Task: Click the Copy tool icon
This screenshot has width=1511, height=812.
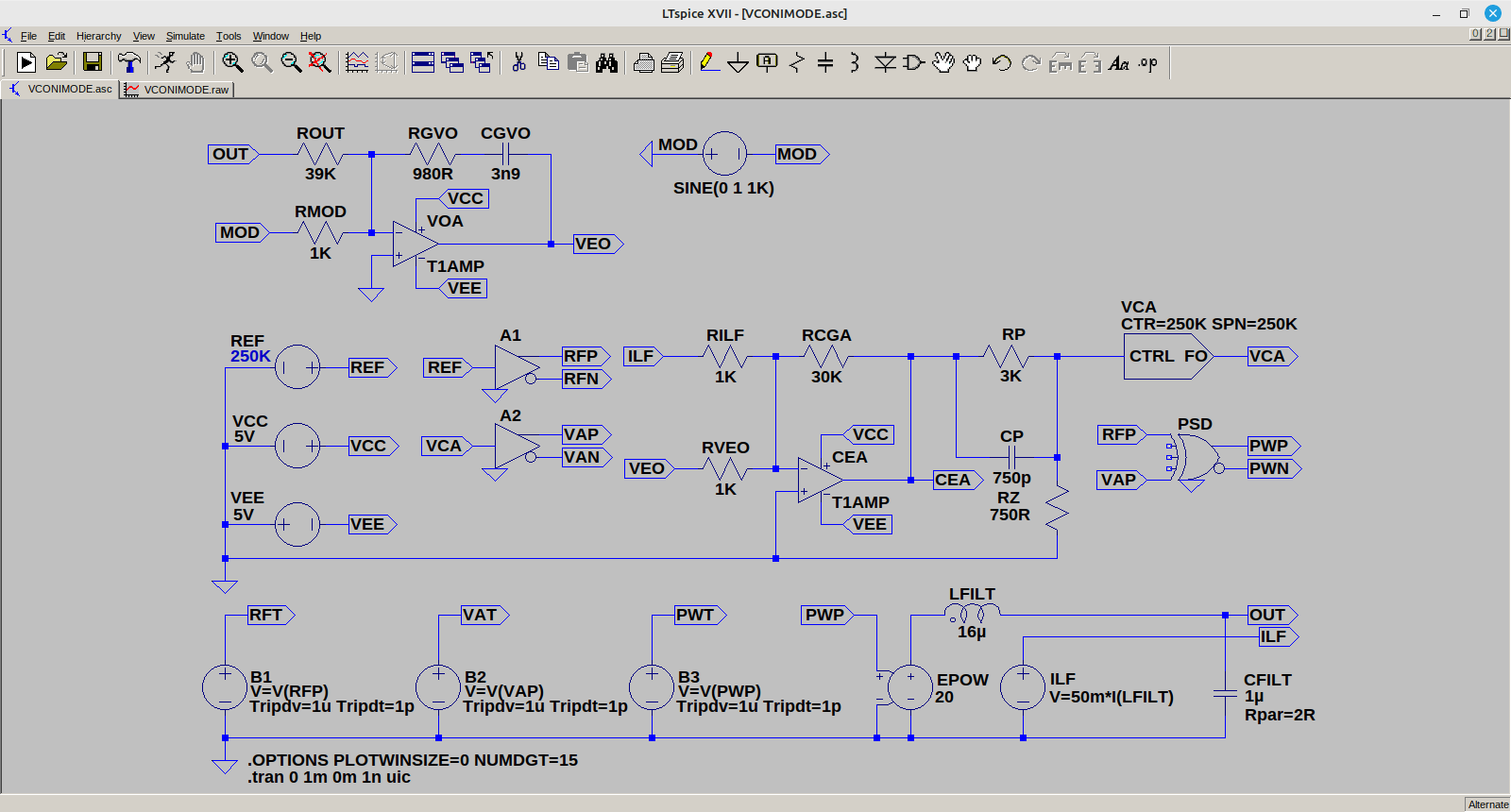Action: [548, 62]
